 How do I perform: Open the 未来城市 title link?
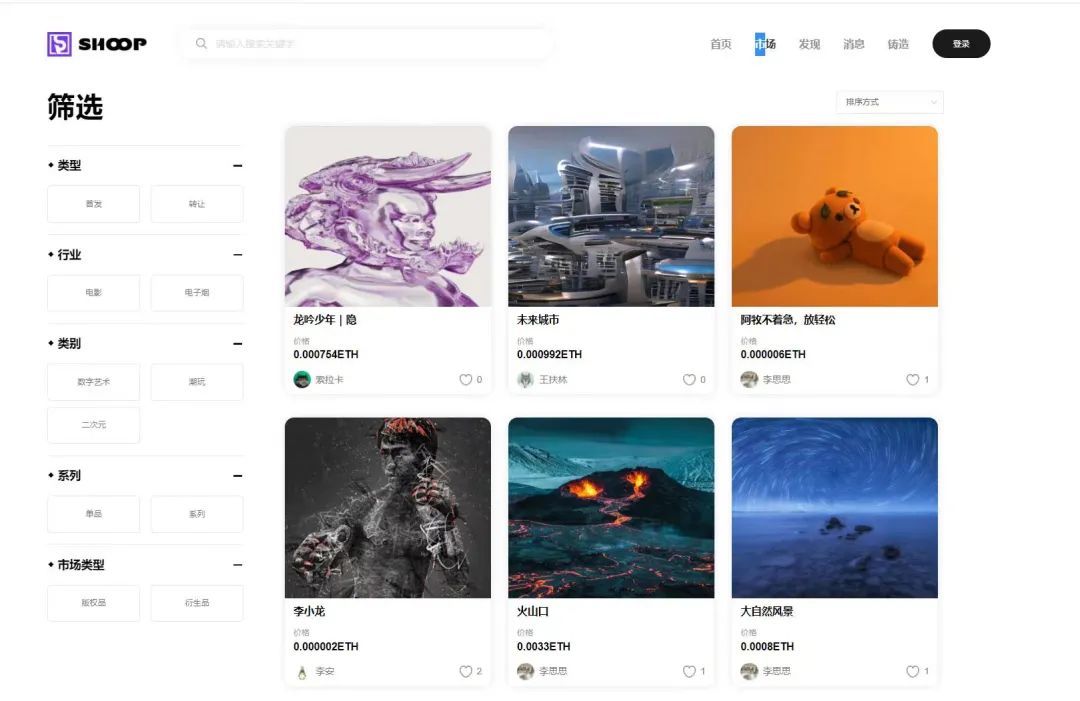pyautogui.click(x=538, y=320)
